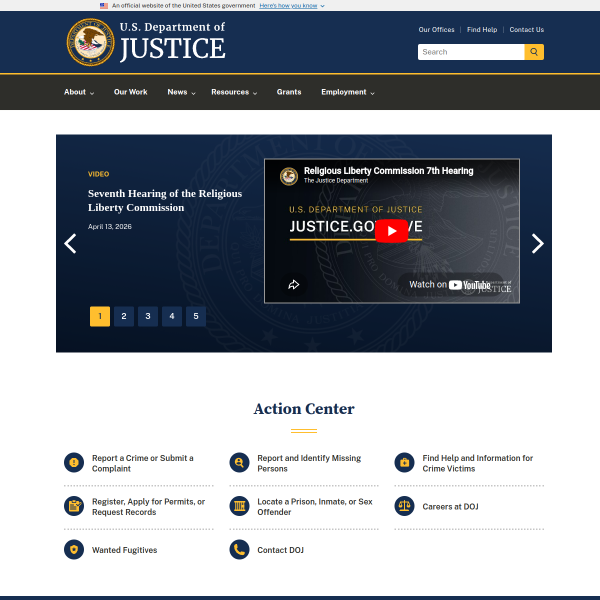
Task: Open the Find Help link
Action: (482, 30)
